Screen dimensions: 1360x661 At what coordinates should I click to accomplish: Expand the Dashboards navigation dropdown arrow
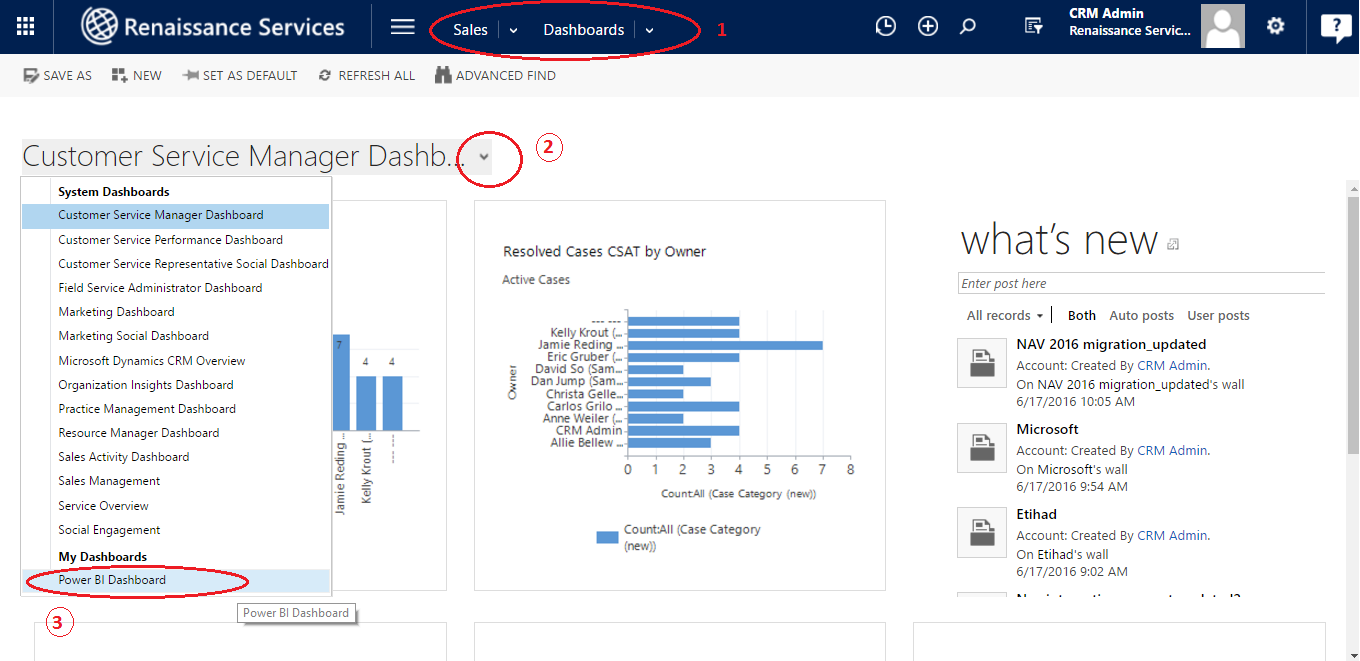tap(649, 30)
